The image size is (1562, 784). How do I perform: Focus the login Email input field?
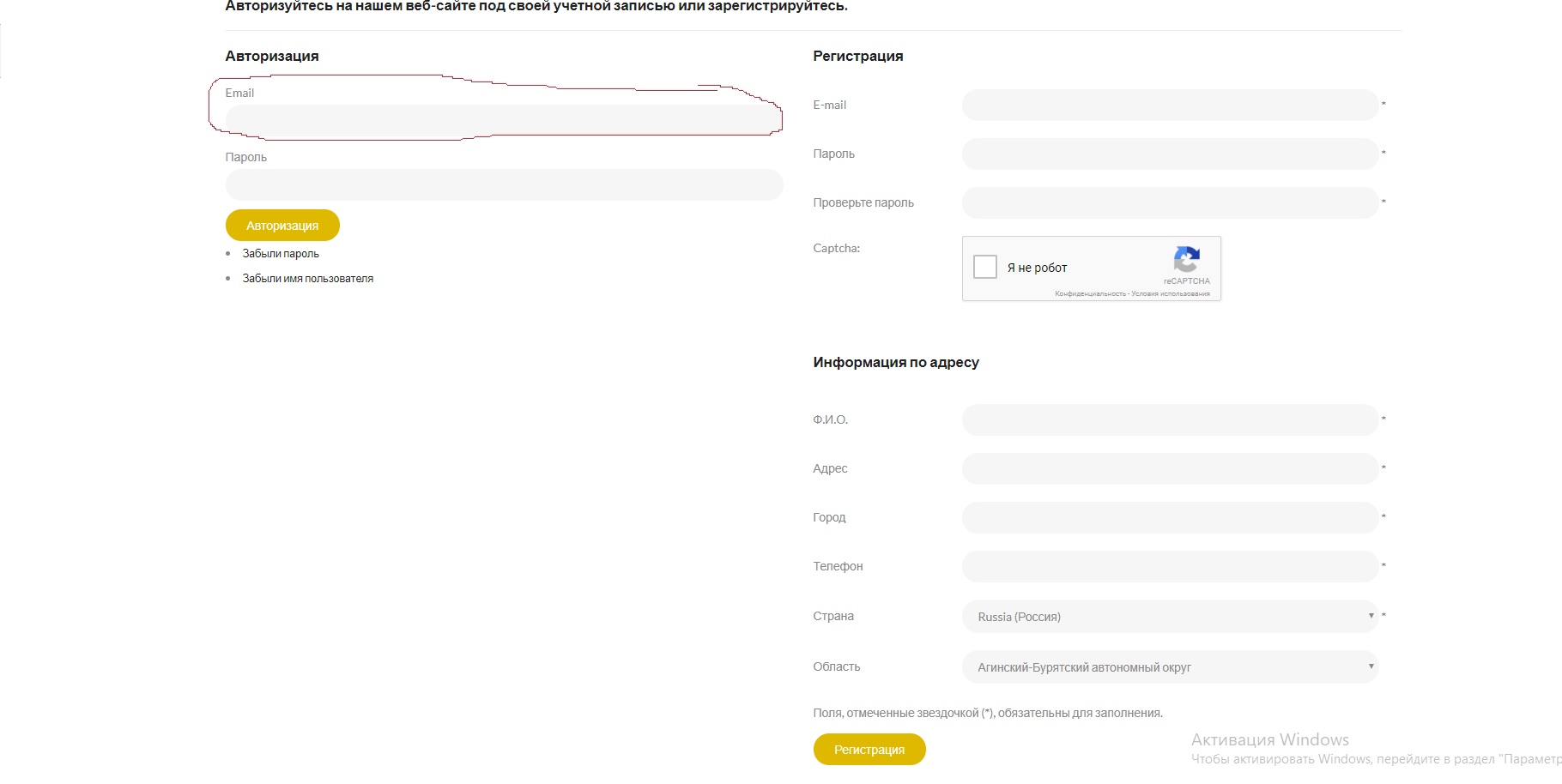(x=504, y=120)
